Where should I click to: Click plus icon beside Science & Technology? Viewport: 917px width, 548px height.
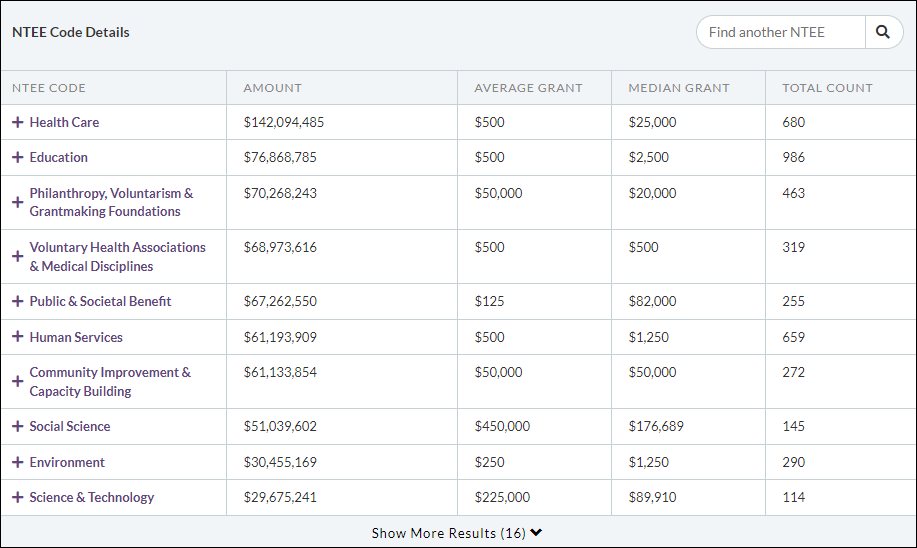[17, 497]
